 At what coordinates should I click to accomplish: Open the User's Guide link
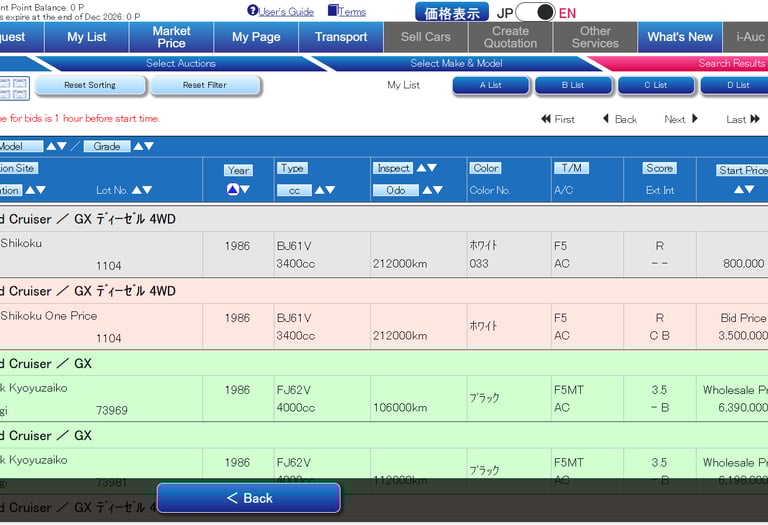pos(286,12)
